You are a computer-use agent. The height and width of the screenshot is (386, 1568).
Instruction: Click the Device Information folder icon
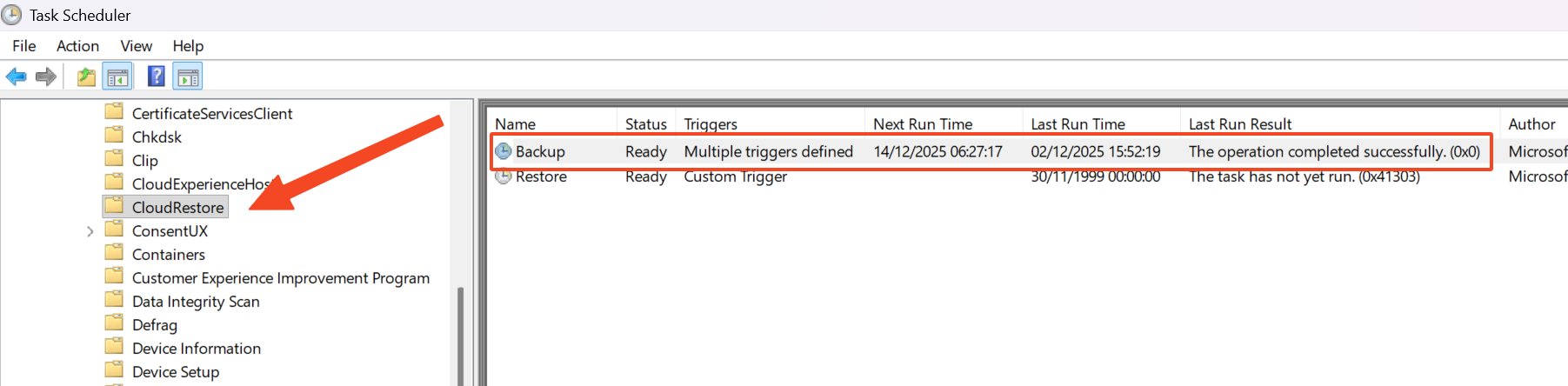click(114, 347)
